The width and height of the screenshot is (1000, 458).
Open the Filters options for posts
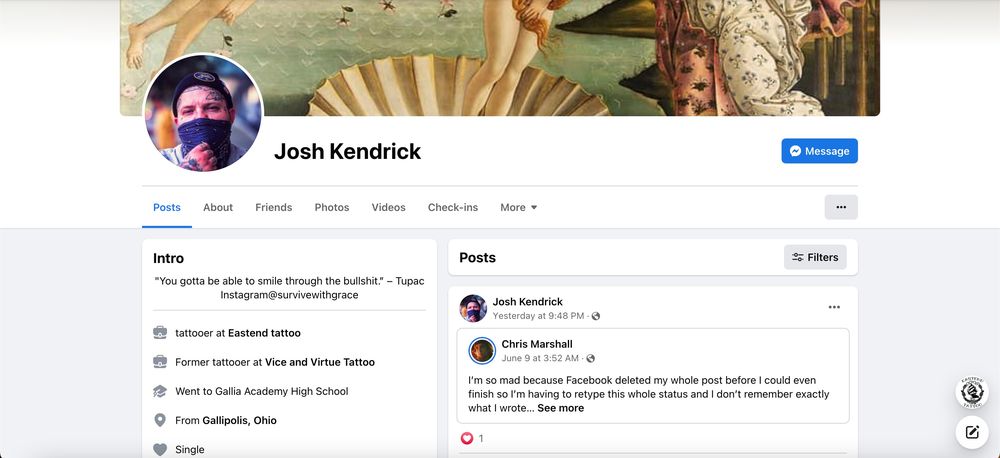[x=814, y=257]
